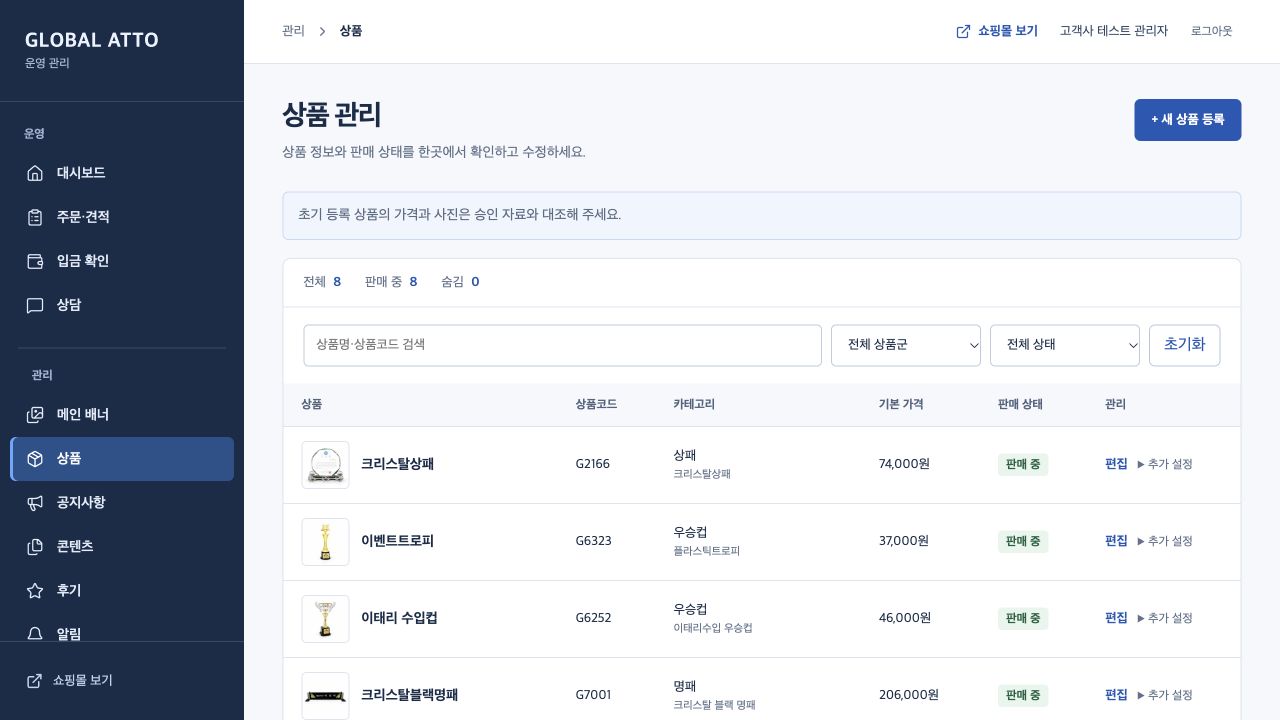Open 콘텐츠 menu item
The height and width of the screenshot is (720, 1280).
(122, 546)
